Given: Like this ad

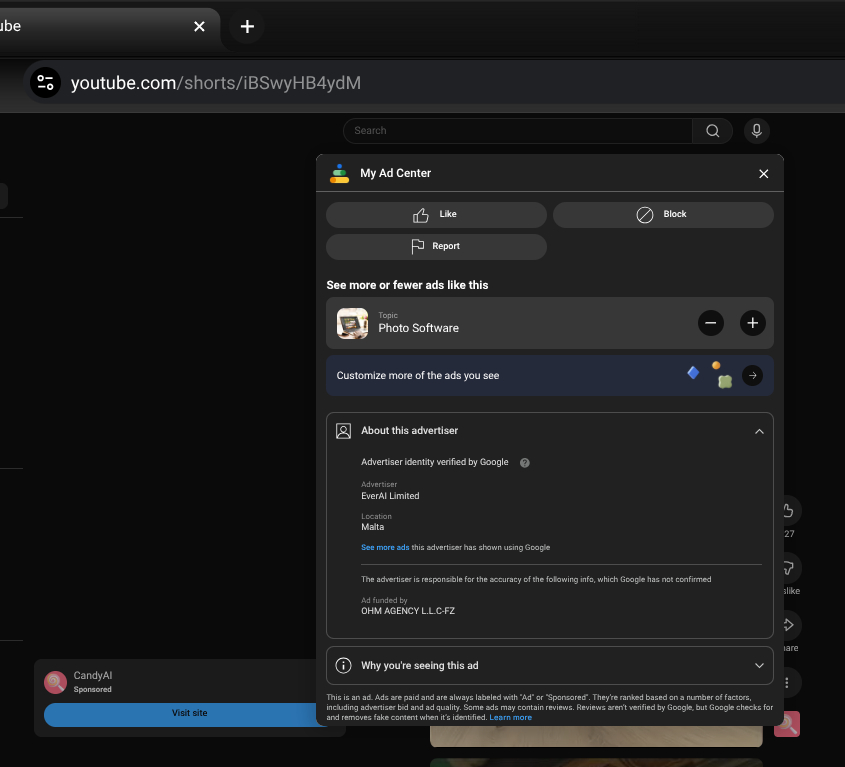Looking at the screenshot, I should tap(436, 215).
